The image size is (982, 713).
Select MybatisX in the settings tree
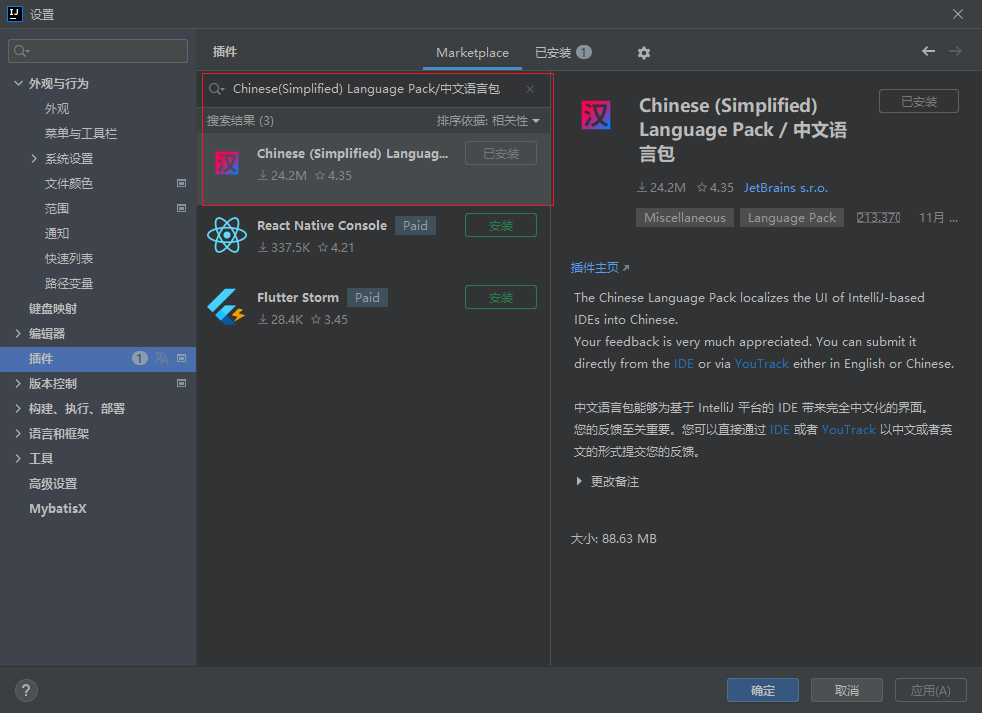(x=58, y=509)
